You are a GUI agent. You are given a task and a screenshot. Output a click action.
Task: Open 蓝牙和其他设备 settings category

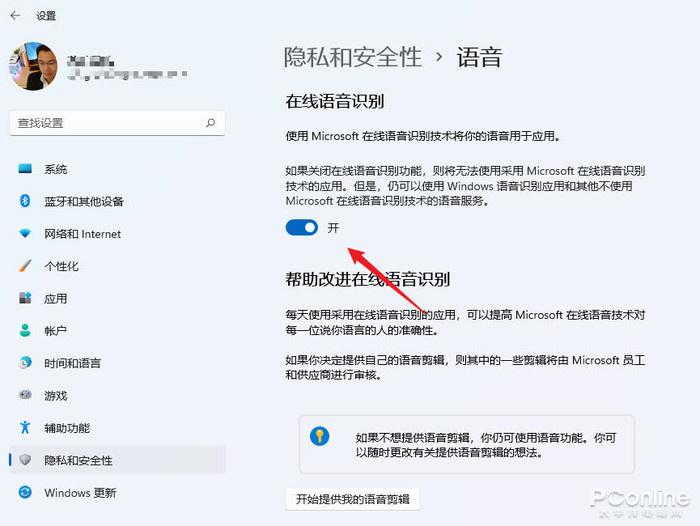pos(117,201)
